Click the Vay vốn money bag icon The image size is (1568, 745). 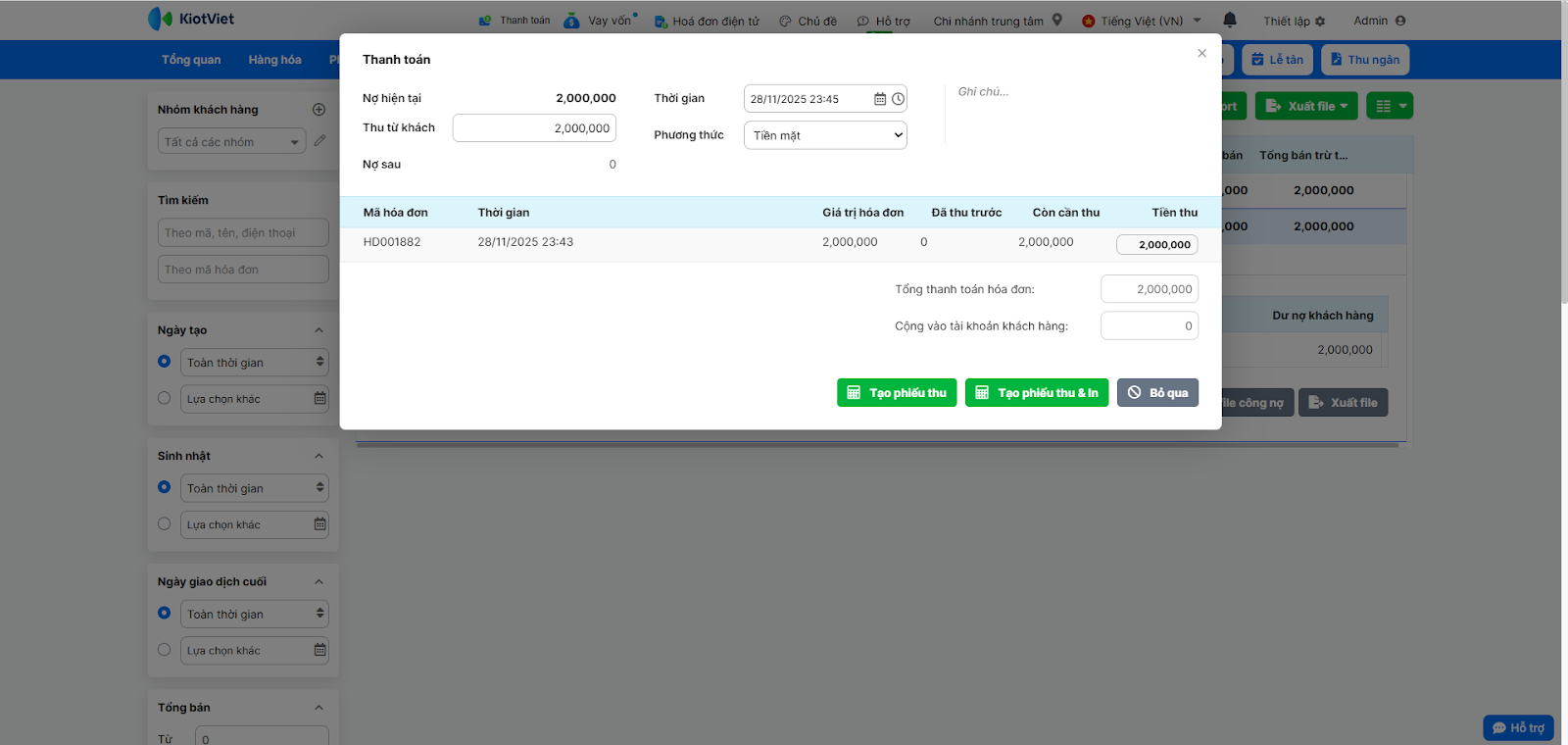[x=571, y=20]
